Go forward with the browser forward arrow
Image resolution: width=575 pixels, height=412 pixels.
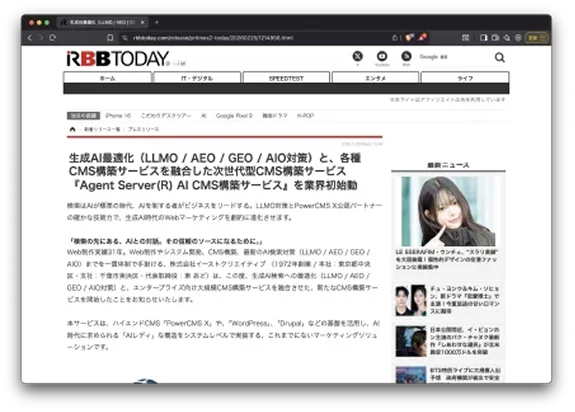click(x=41, y=38)
